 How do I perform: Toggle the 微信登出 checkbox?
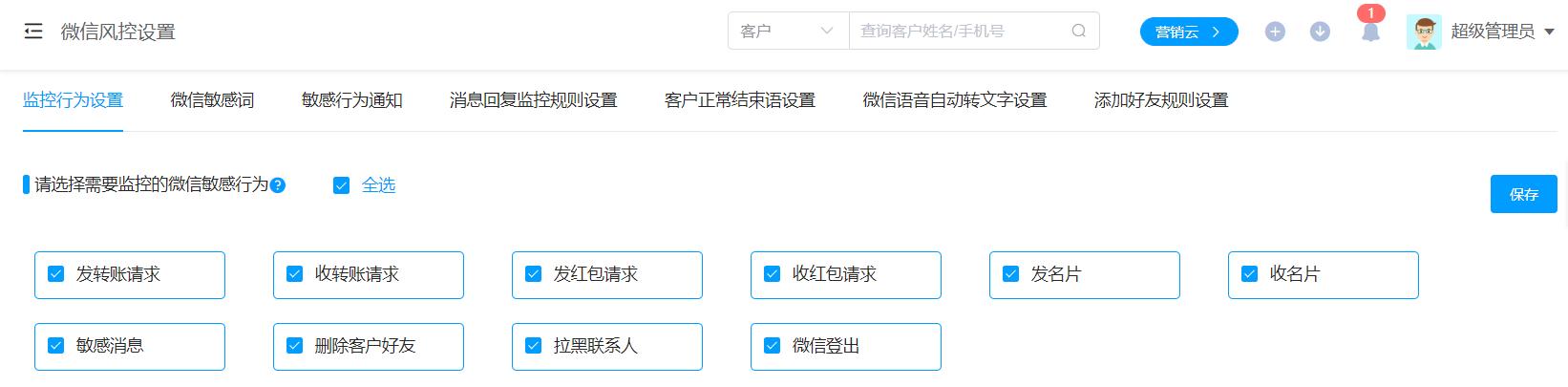click(773, 346)
